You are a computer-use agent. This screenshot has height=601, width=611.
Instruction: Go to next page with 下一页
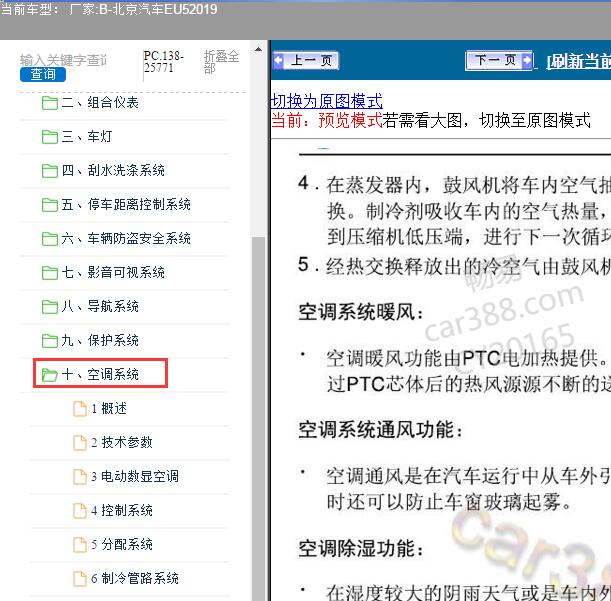pyautogui.click(x=499, y=60)
